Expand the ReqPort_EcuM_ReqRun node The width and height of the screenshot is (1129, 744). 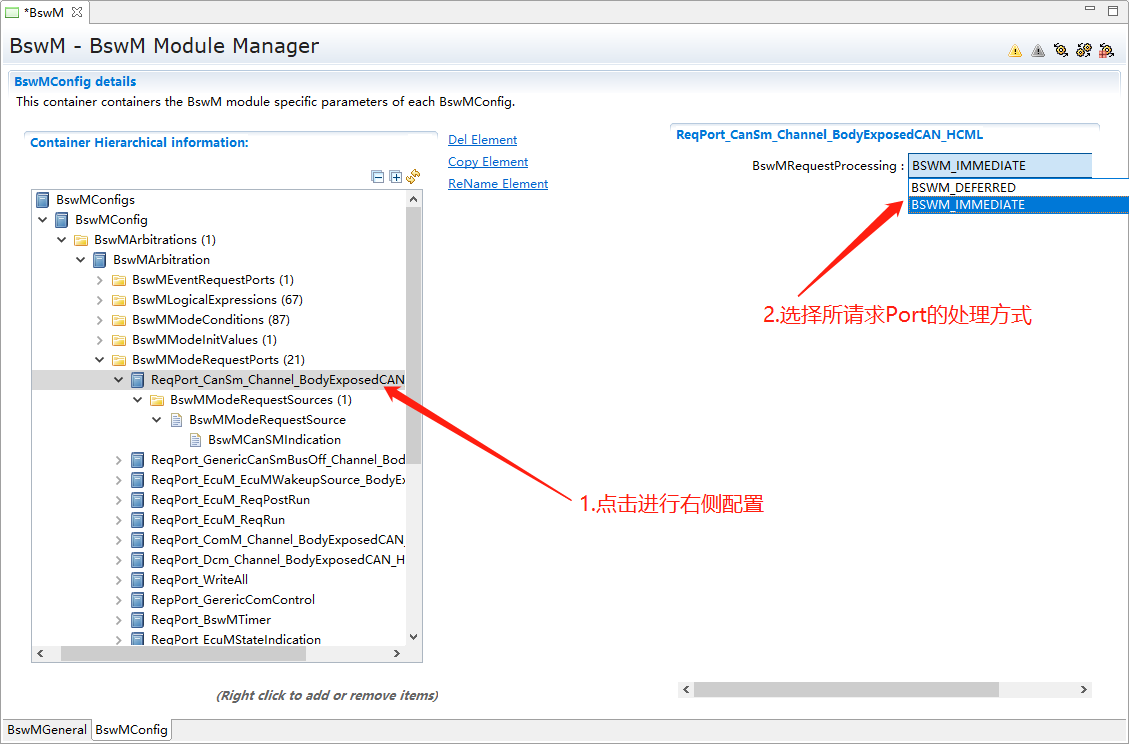[119, 520]
